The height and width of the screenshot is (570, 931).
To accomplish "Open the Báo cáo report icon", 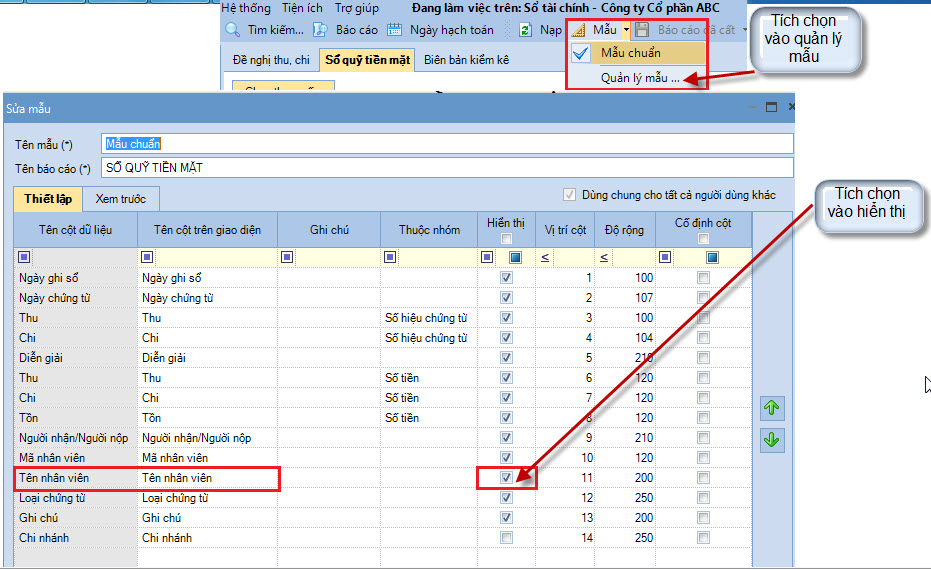I will (x=321, y=30).
